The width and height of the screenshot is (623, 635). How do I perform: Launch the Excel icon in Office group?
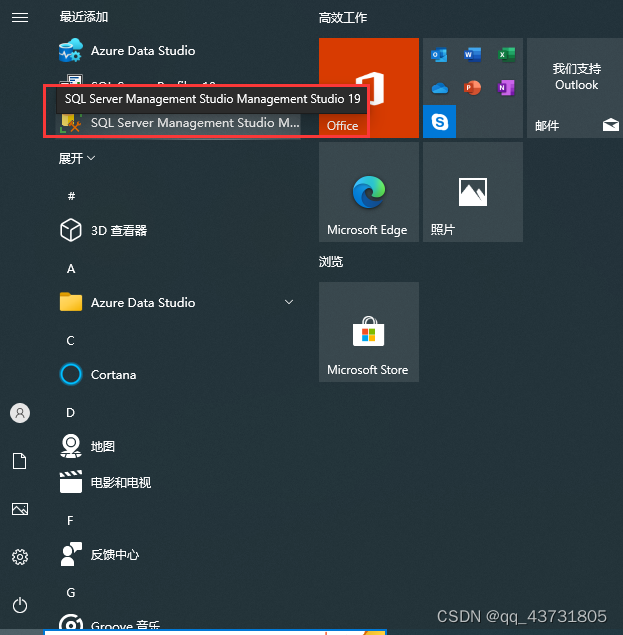506,54
